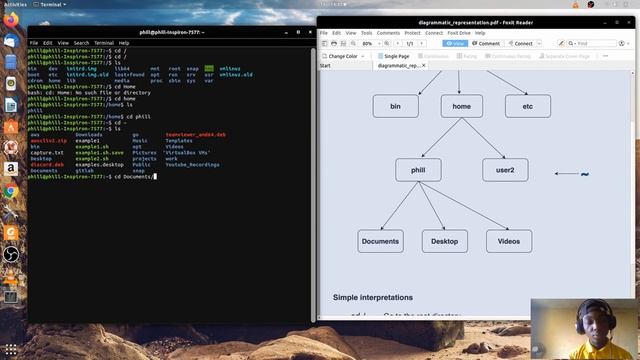Open the Files manager dock icon
This screenshot has width=640, height=360.
[11, 62]
